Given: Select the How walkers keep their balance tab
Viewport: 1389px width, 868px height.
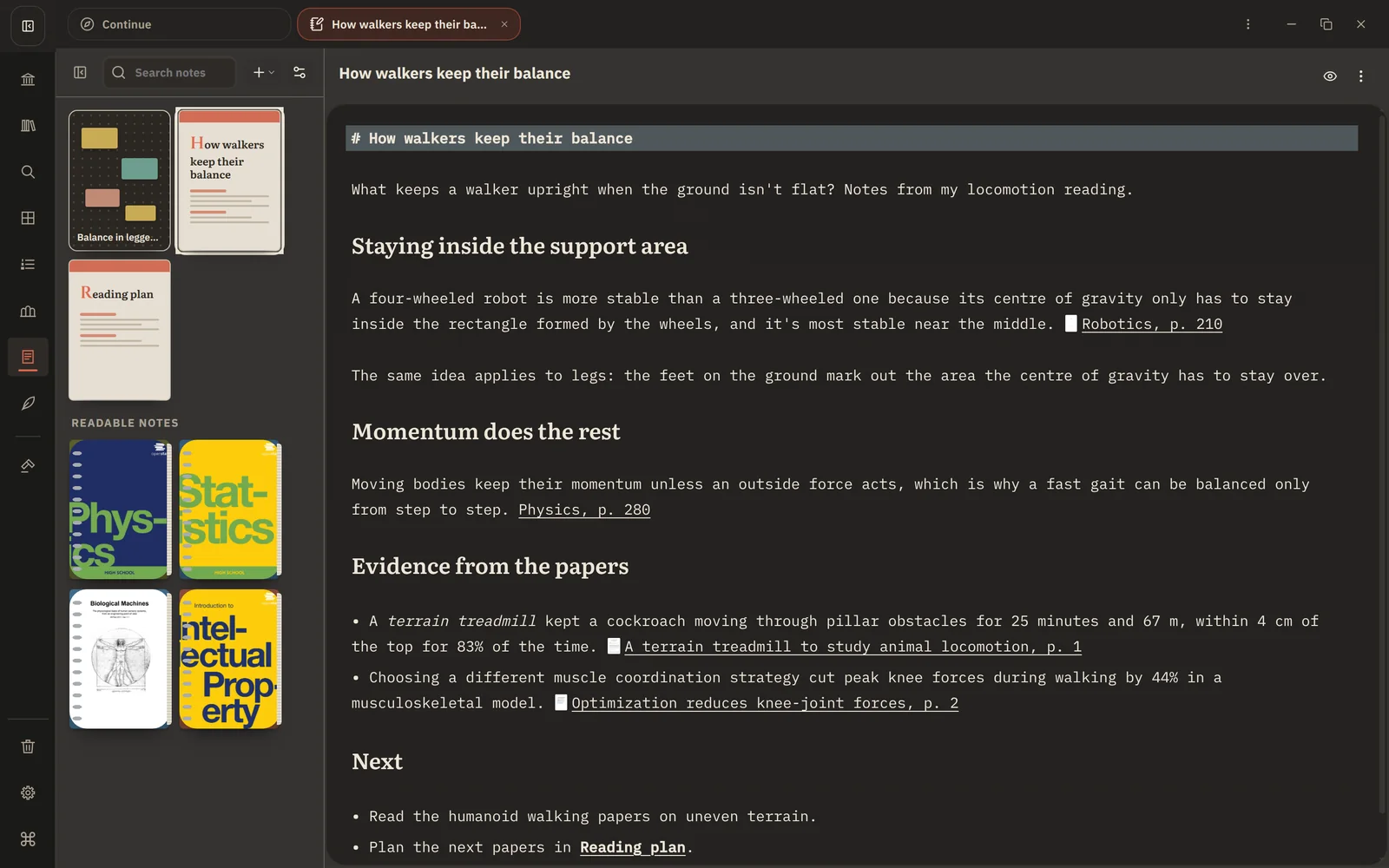Looking at the screenshot, I should tap(408, 24).
